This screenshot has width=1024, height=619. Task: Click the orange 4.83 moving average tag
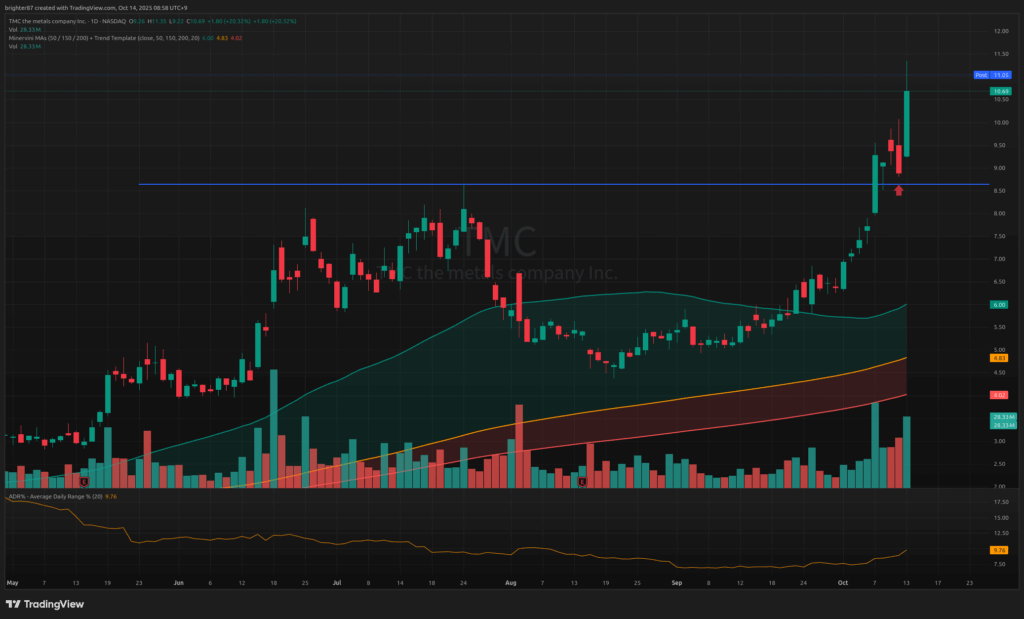pyautogui.click(x=998, y=357)
